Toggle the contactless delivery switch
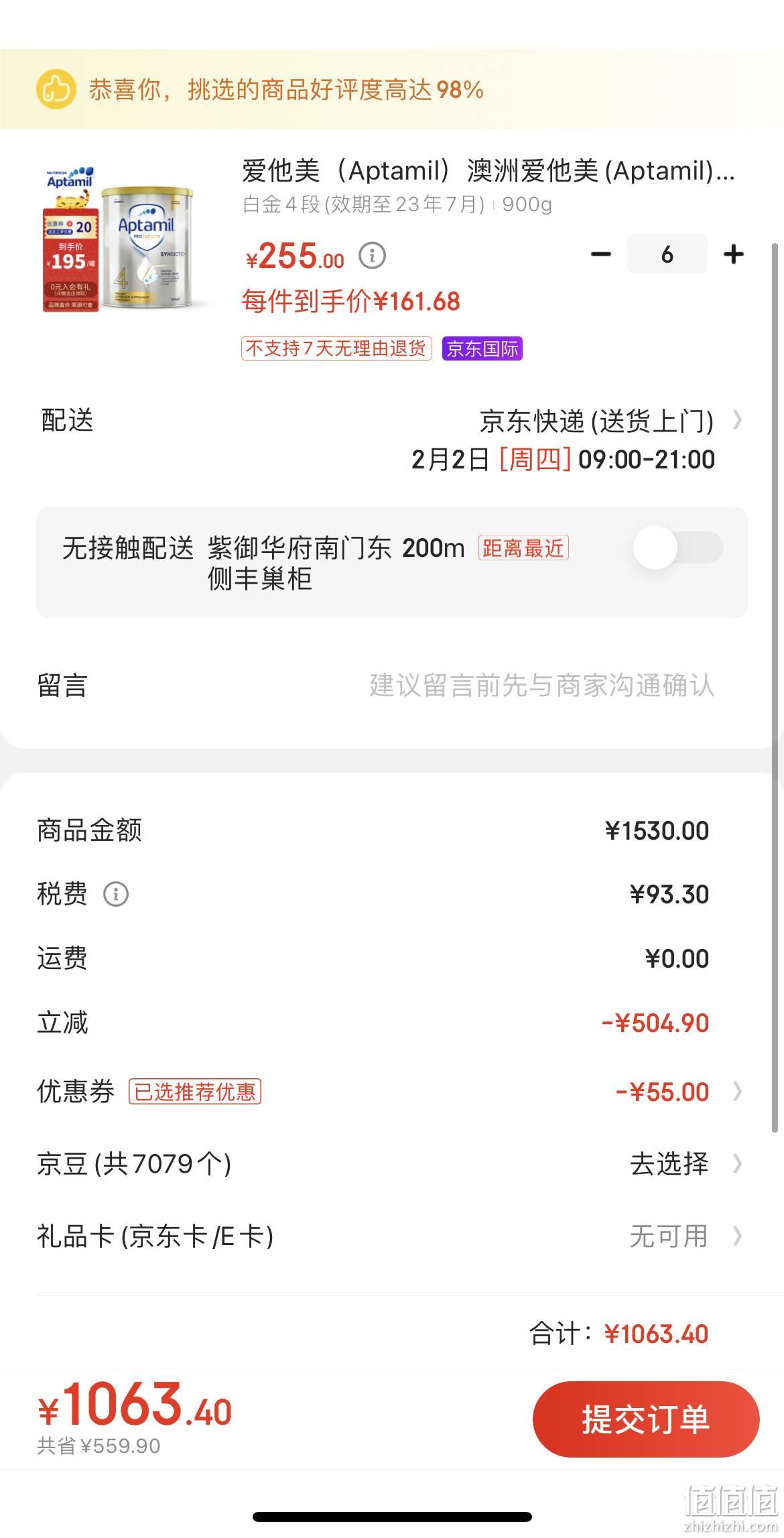Viewport: 784px width, 1538px height. pyautogui.click(x=678, y=548)
